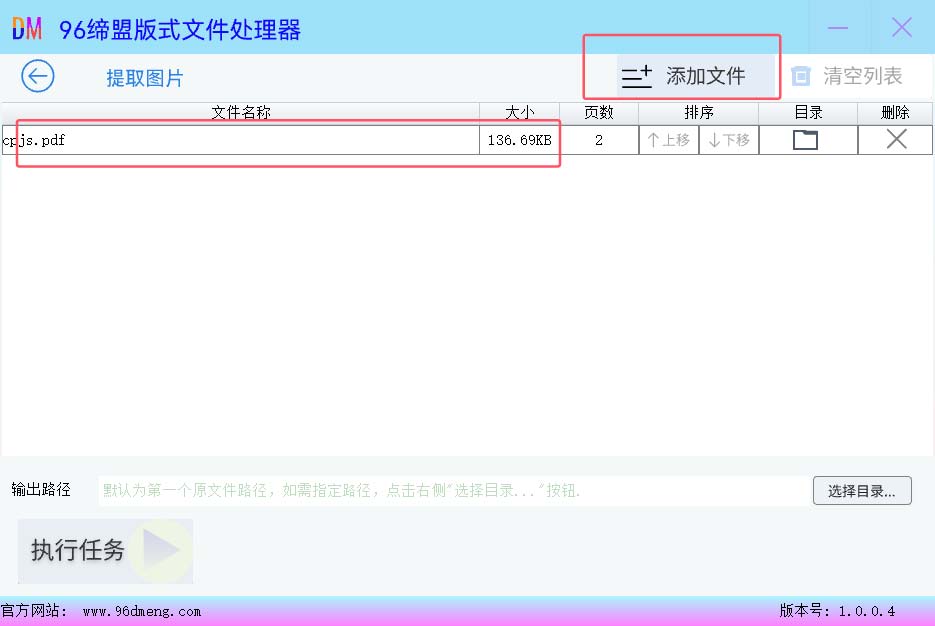Click the 136.69KB size cell
This screenshot has height=626, width=935.
pos(519,140)
